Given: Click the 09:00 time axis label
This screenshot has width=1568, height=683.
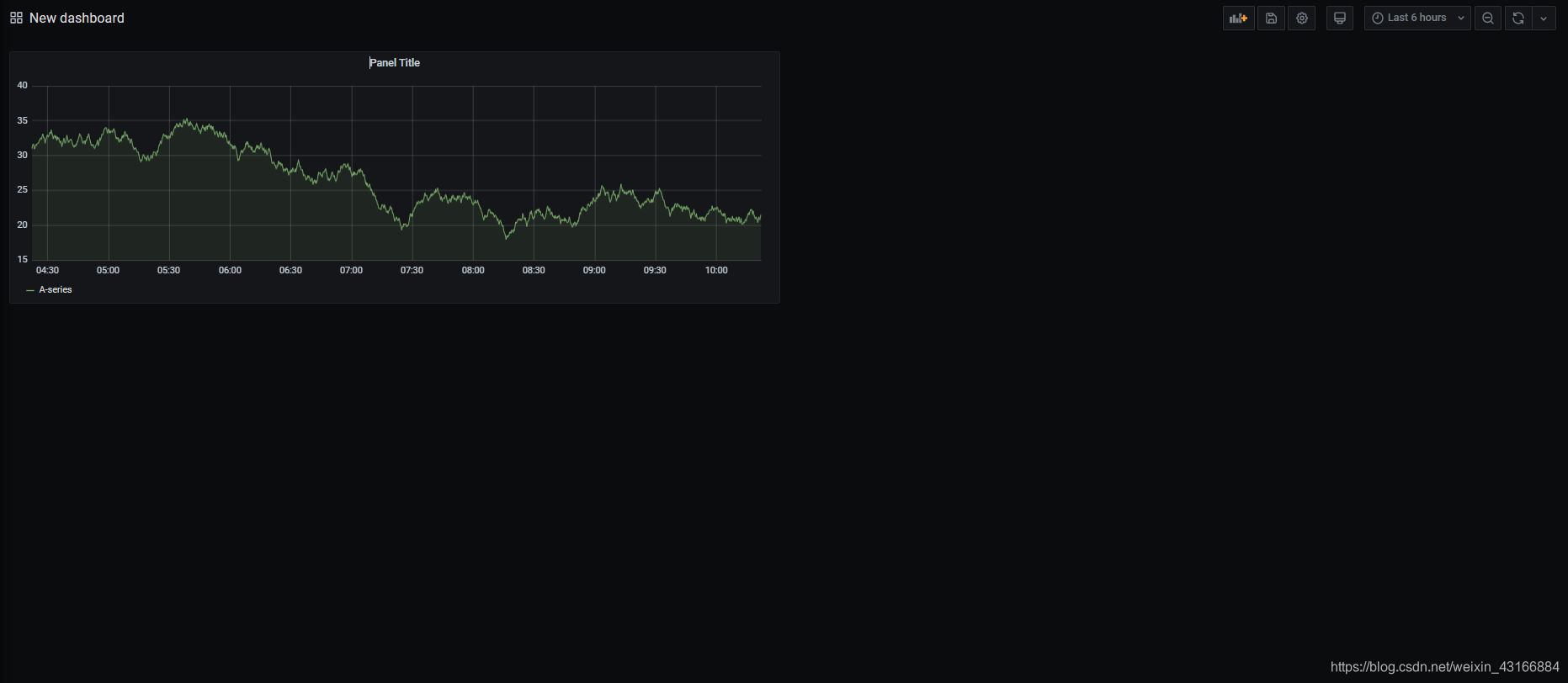Looking at the screenshot, I should coord(594,270).
